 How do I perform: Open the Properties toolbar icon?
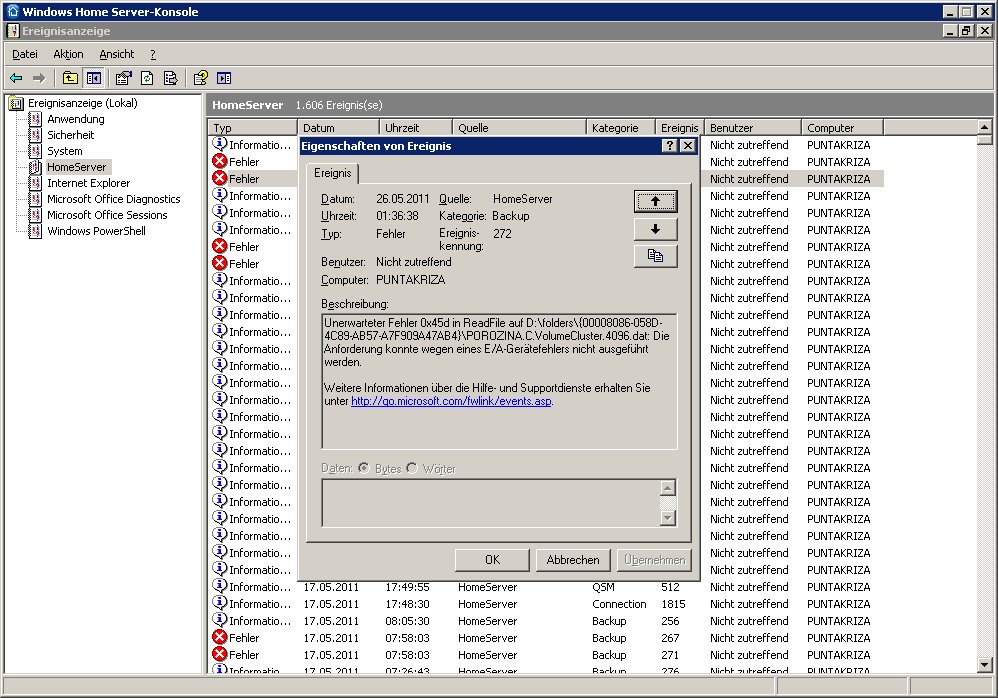pos(123,78)
